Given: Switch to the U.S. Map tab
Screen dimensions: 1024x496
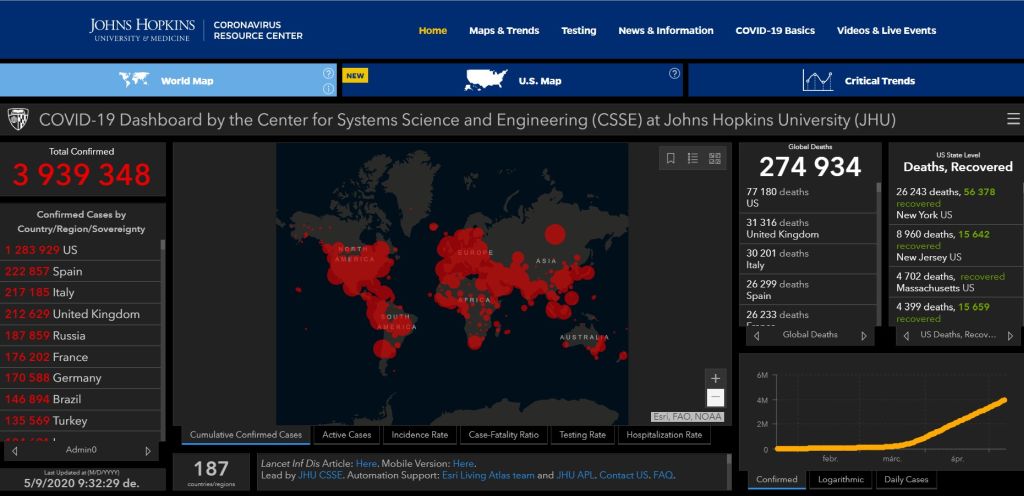Looking at the screenshot, I should 513,80.
